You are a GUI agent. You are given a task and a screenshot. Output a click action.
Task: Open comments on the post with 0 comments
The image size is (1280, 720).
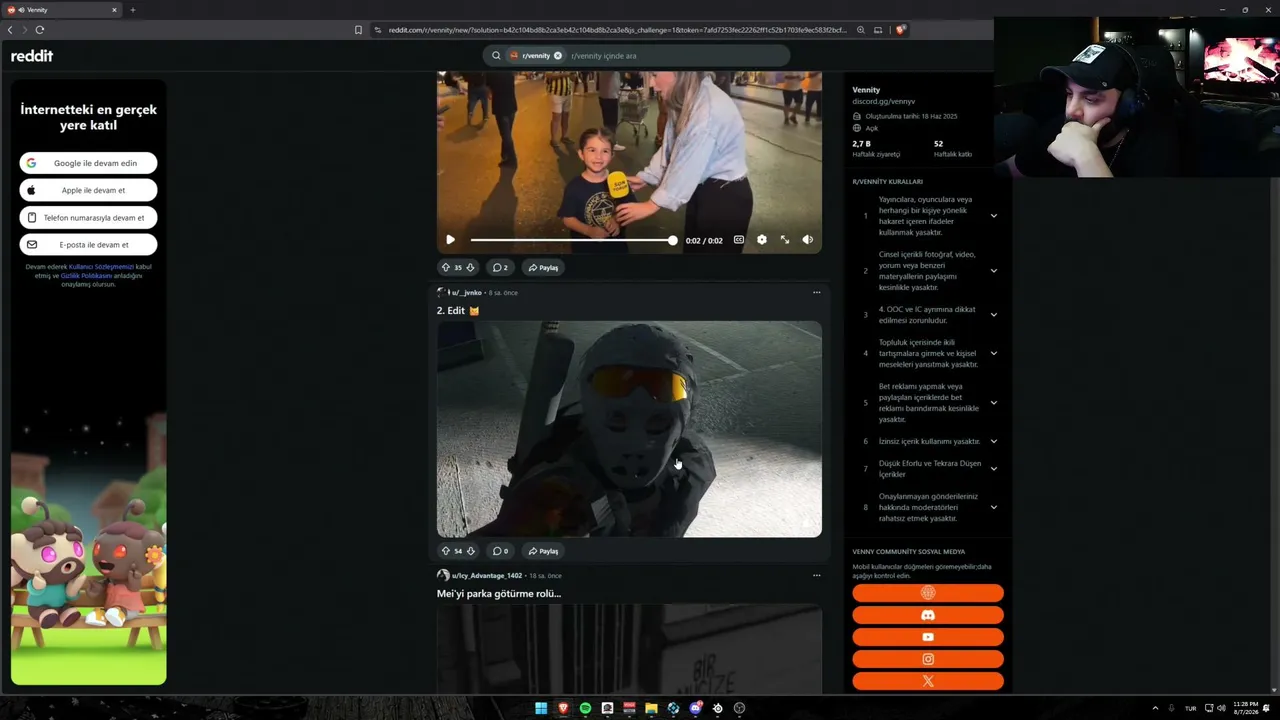pyautogui.click(x=500, y=551)
